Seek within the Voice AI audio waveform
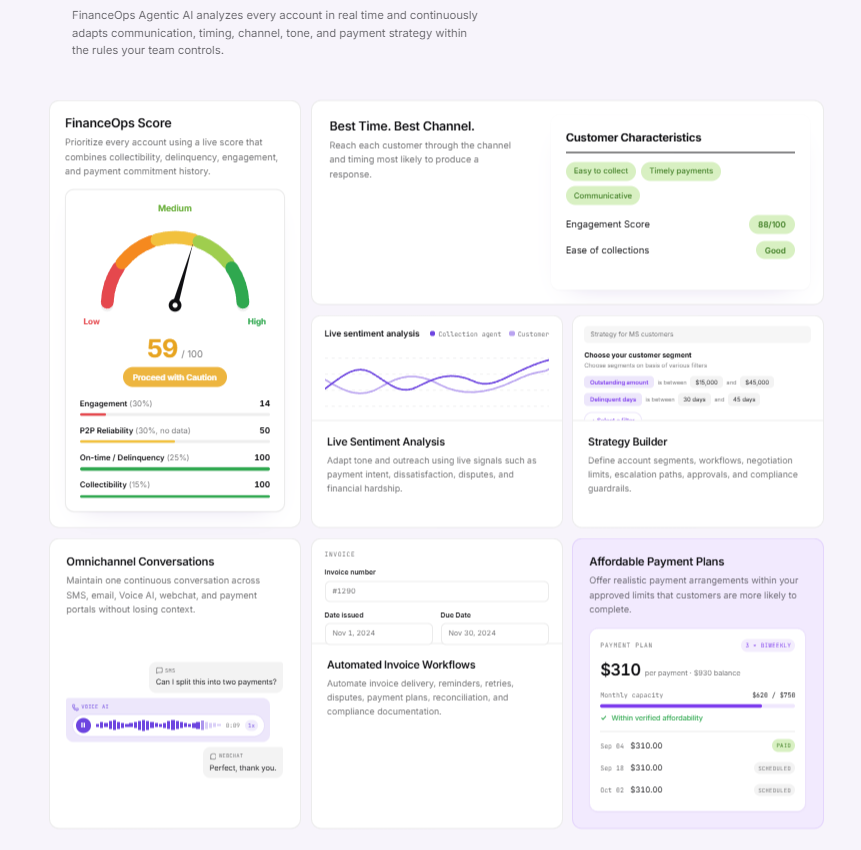Image resolution: width=861 pixels, height=850 pixels. point(158,725)
